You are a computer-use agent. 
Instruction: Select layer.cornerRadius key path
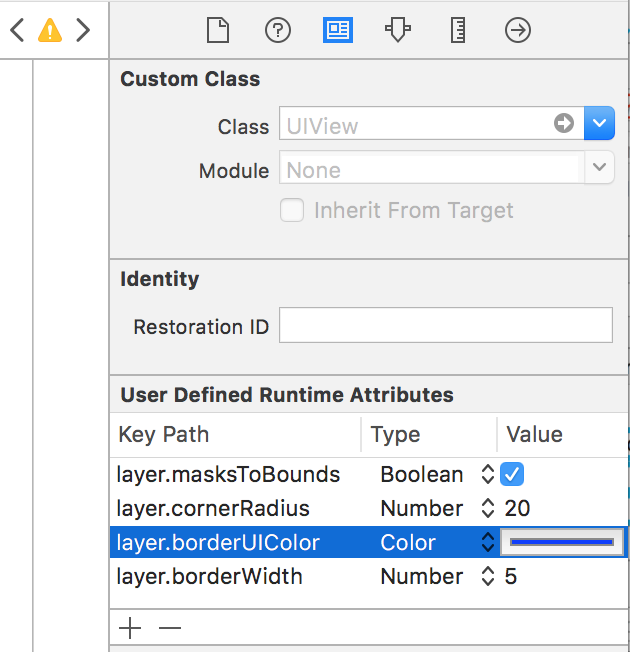(213, 508)
